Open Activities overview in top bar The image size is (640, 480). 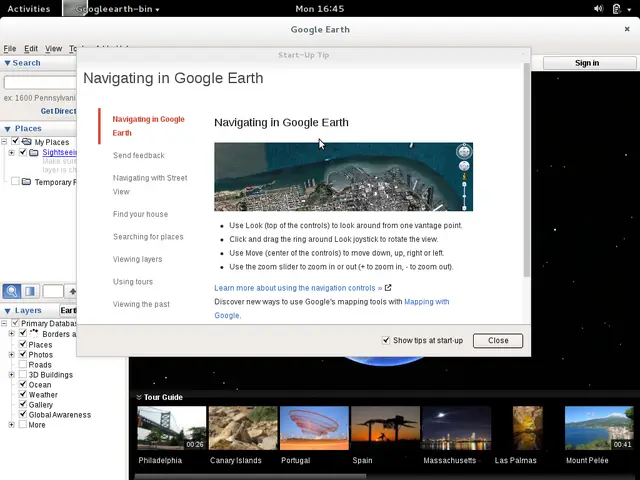pyautogui.click(x=29, y=9)
